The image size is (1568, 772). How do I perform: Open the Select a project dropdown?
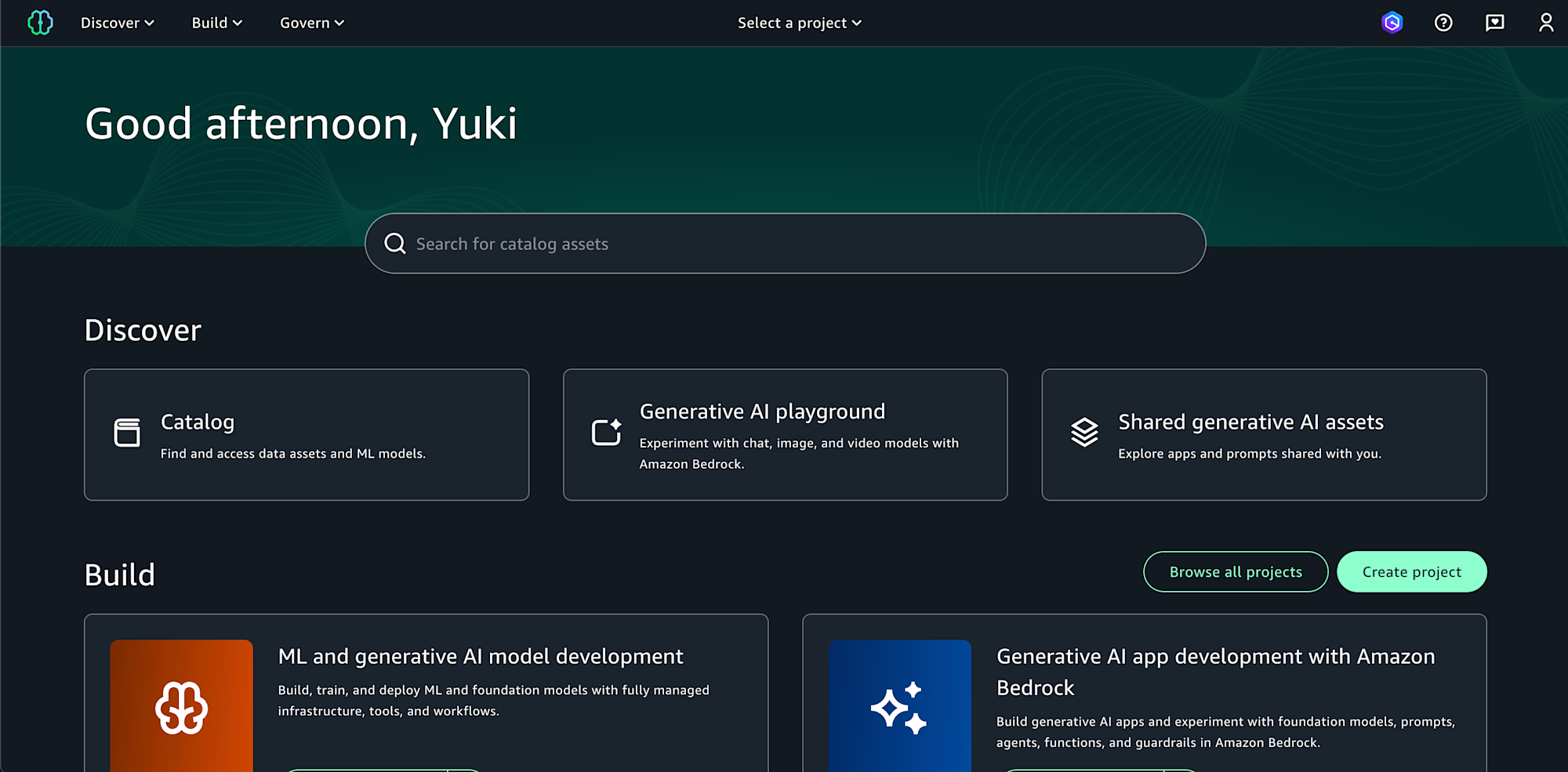click(x=800, y=23)
